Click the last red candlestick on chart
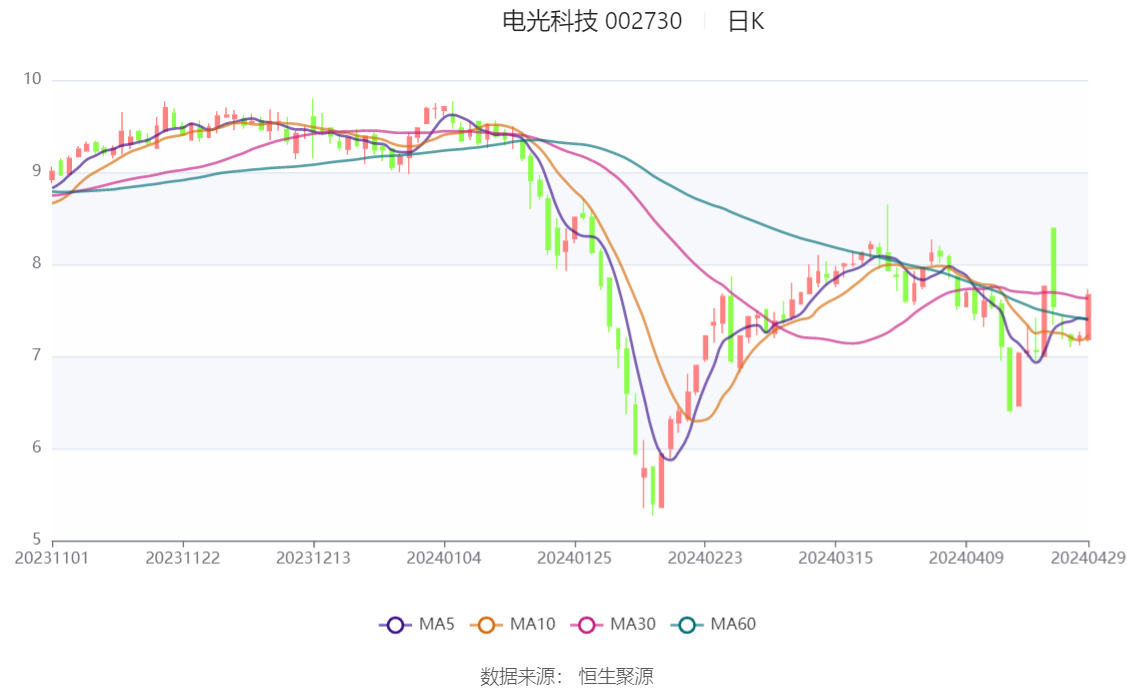1134x689 pixels. (x=1088, y=316)
